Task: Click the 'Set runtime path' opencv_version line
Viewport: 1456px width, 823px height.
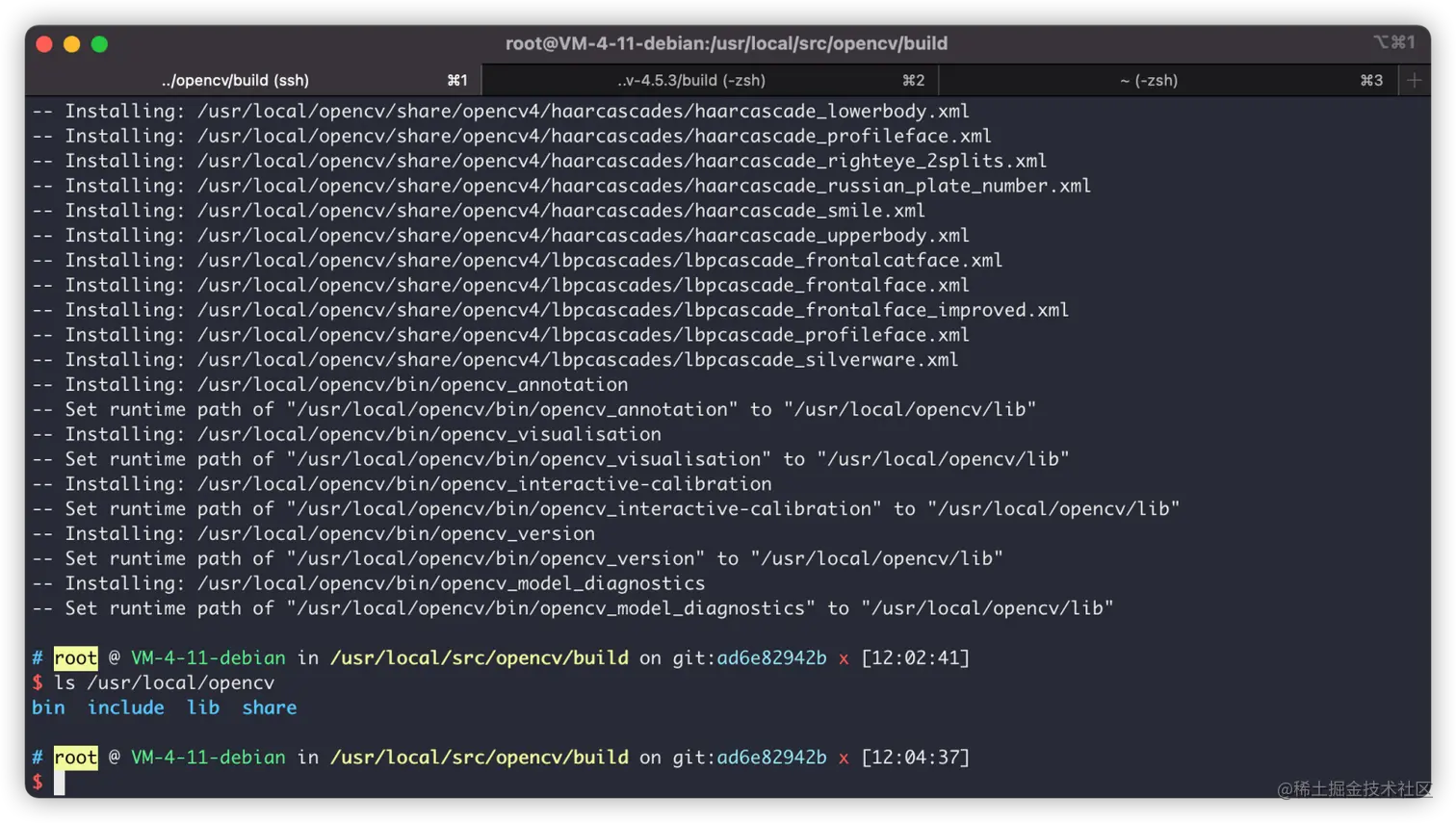Action: coord(517,559)
